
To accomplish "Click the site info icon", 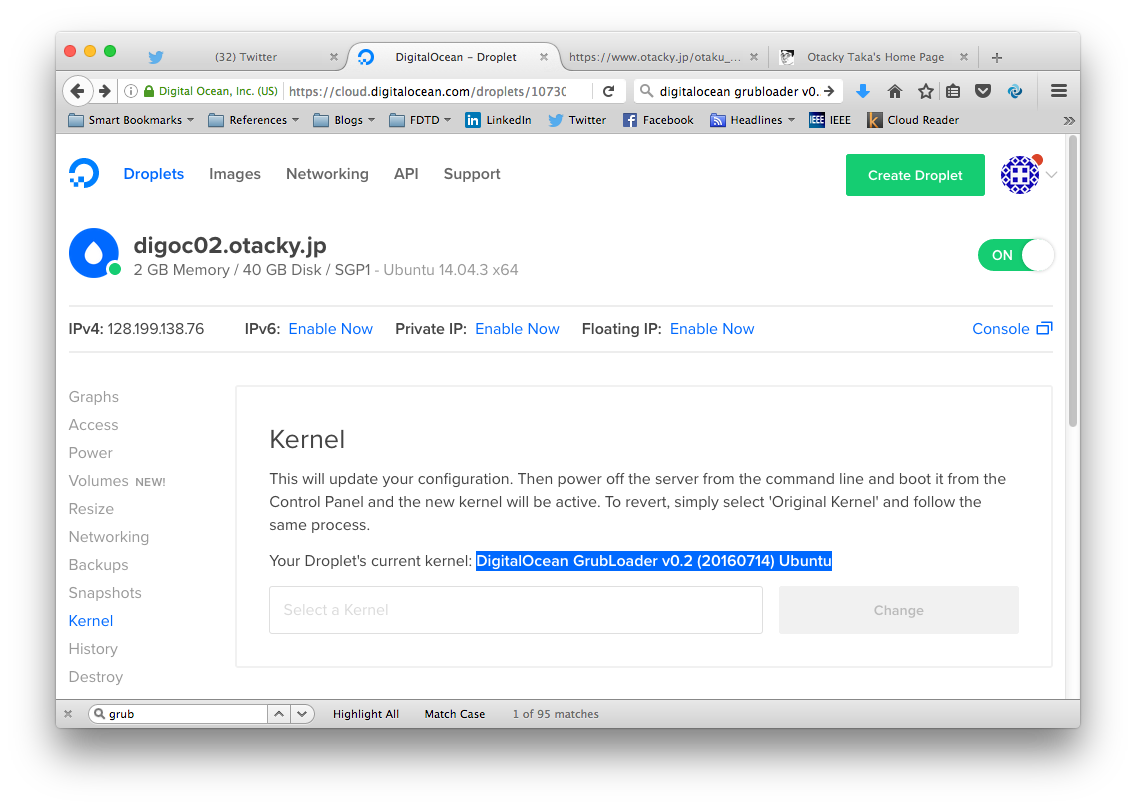I will pyautogui.click(x=131, y=91).
